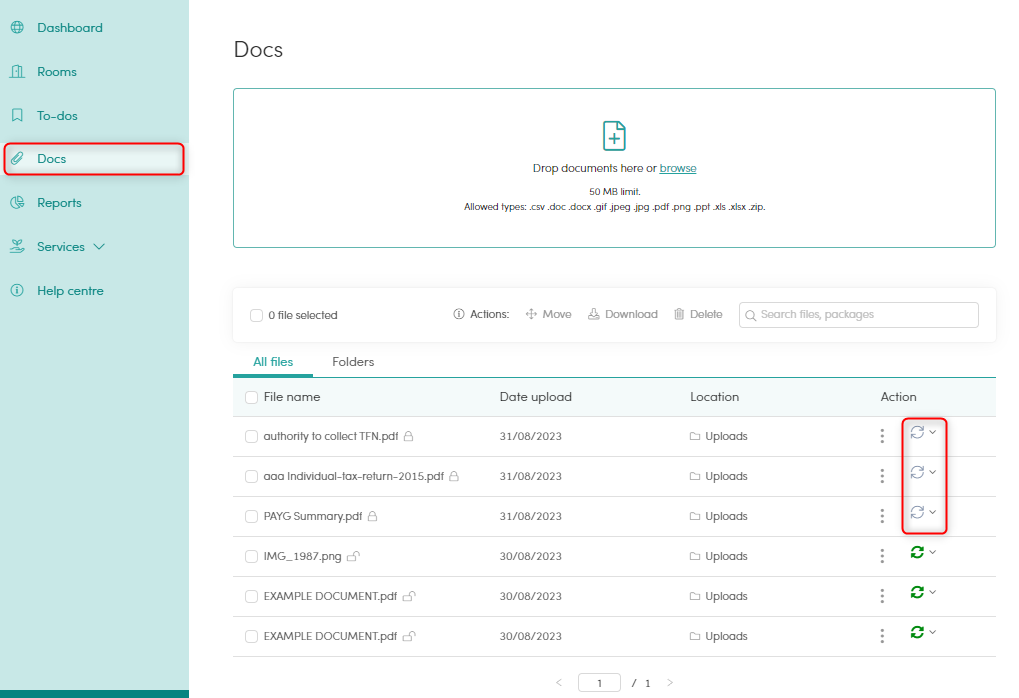Open three-dot menu for IMG_1987.png
Image resolution: width=1019 pixels, height=698 pixels.
882,556
